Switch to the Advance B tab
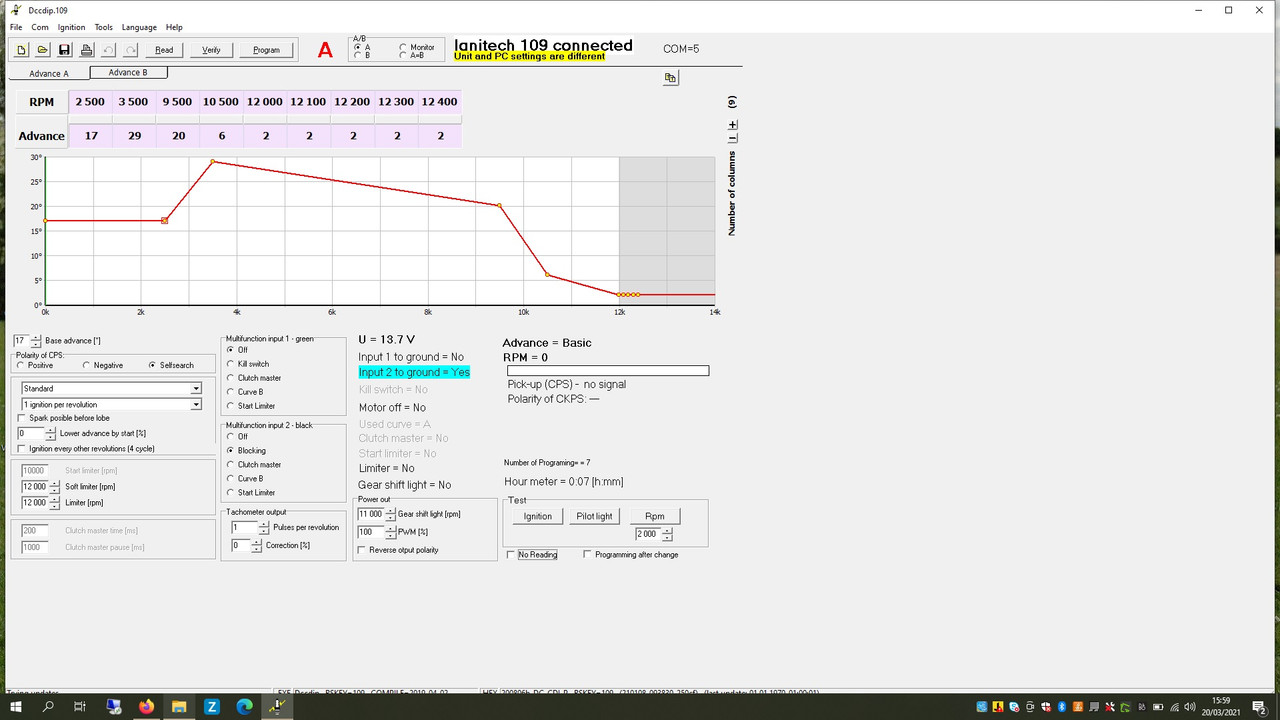 tap(128, 72)
